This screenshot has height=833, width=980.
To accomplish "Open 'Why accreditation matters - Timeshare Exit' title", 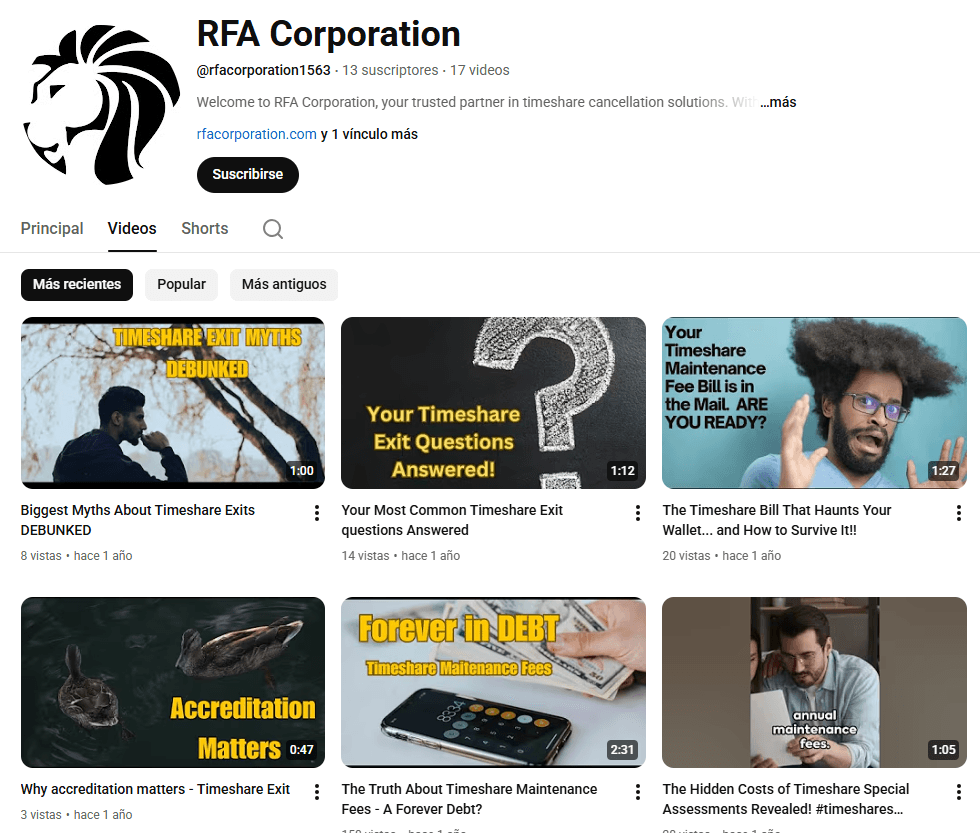I will tap(155, 789).
